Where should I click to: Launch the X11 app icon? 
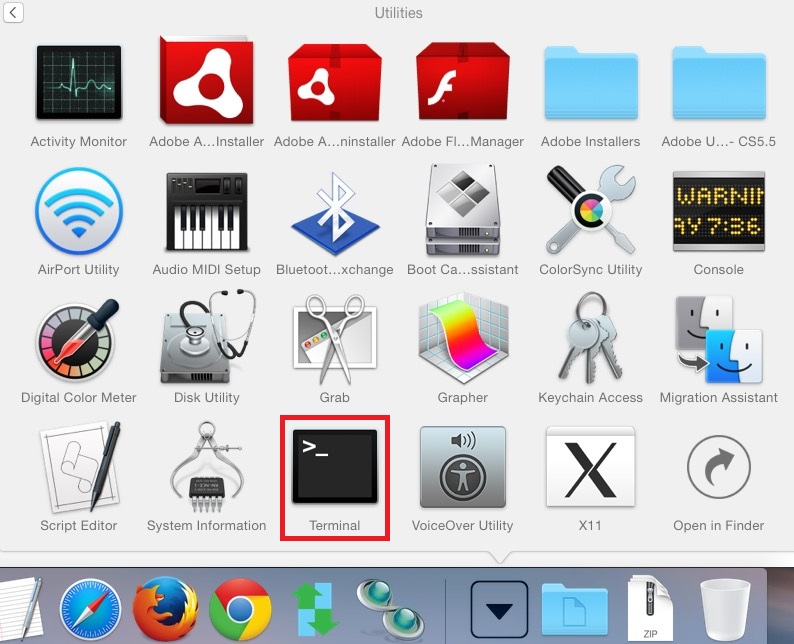(x=590, y=467)
